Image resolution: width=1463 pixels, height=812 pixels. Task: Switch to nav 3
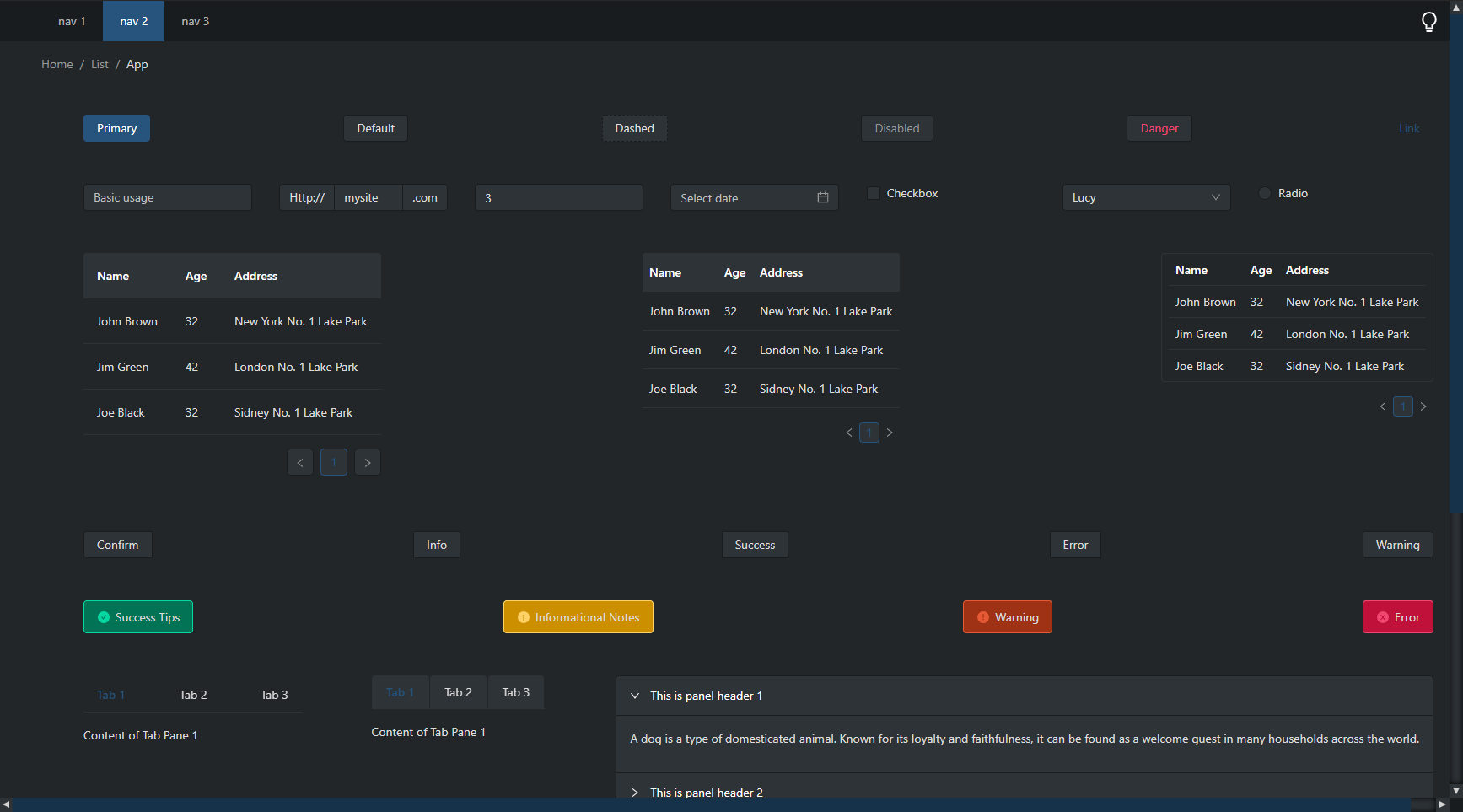195,21
